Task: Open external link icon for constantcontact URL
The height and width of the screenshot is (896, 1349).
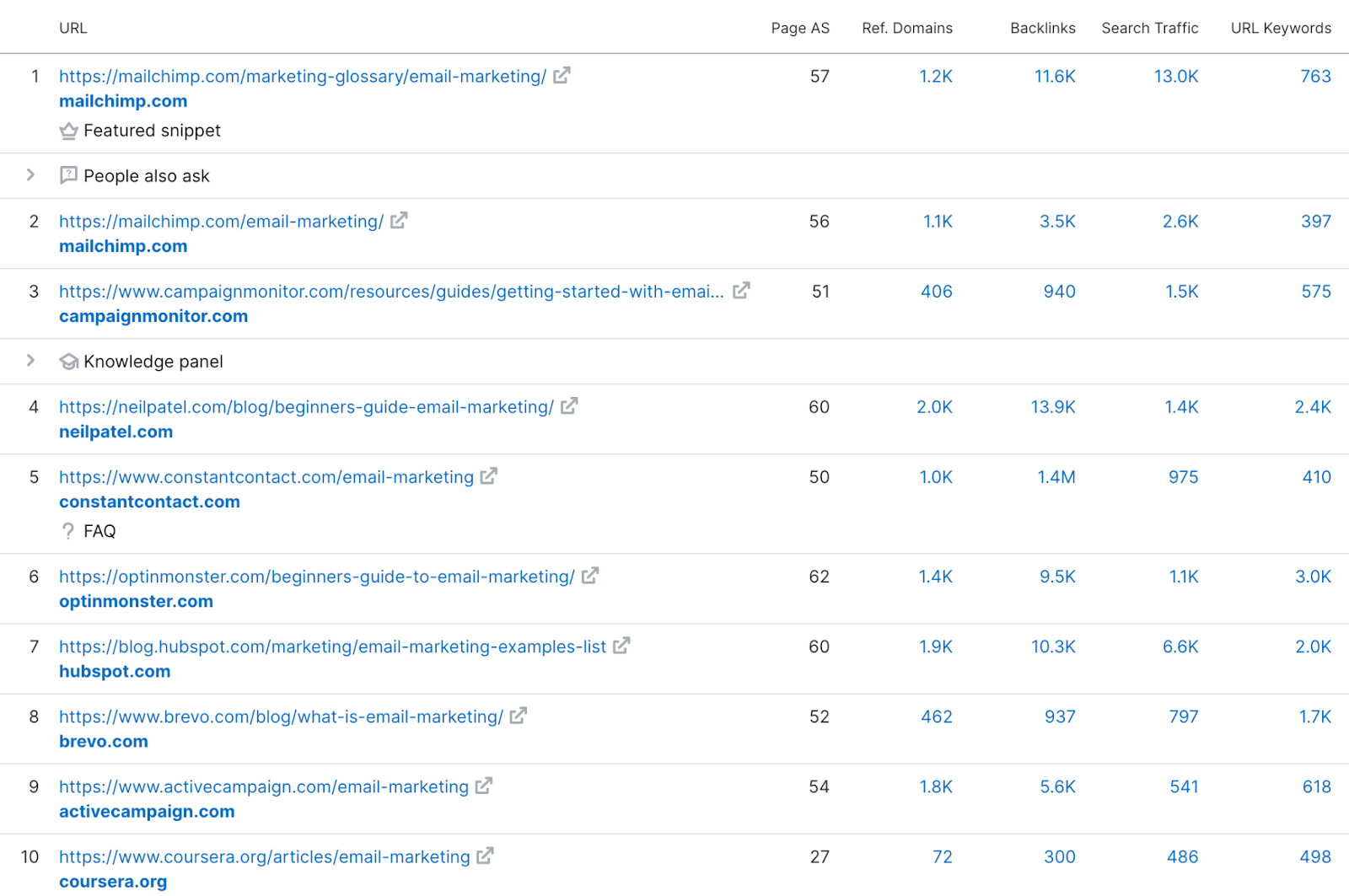Action: point(489,476)
